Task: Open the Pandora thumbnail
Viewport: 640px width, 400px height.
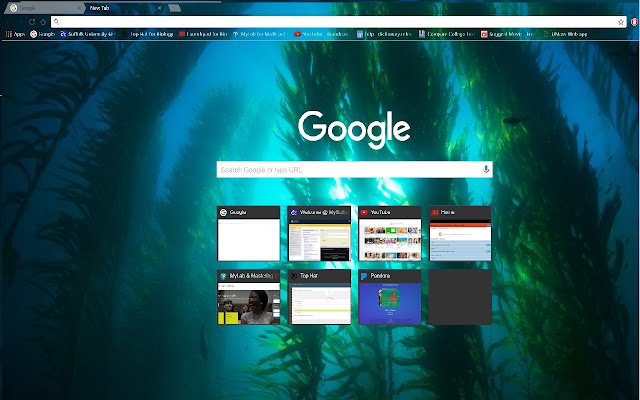Action: coord(390,297)
